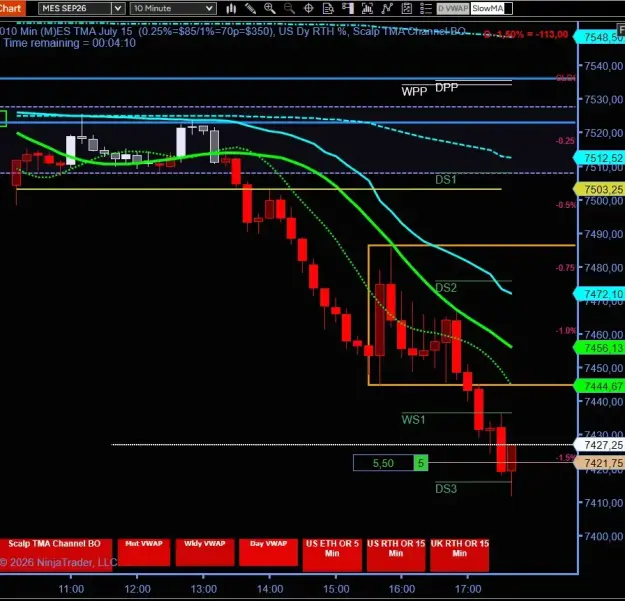Screen dimensions: 625x601
Task: Activate the crosshair cursor icon
Action: tap(309, 8)
